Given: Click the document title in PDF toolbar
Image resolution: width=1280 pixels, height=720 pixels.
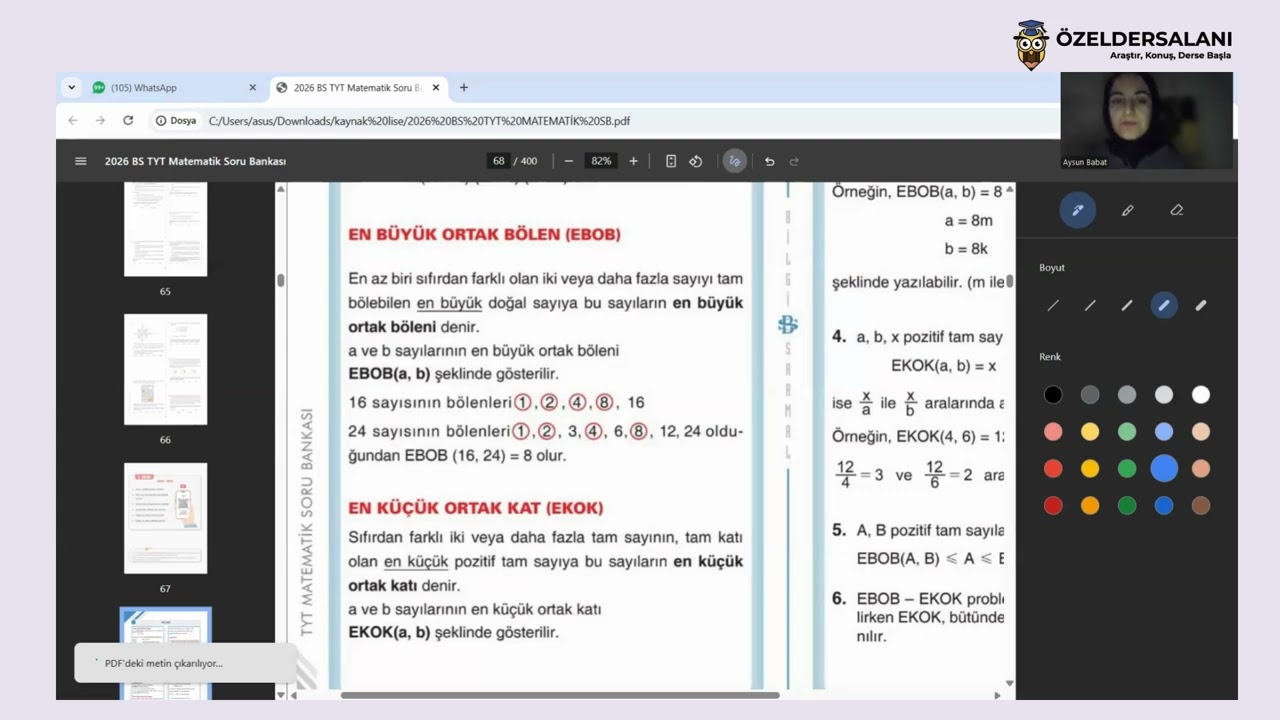Looking at the screenshot, I should click(x=195, y=161).
